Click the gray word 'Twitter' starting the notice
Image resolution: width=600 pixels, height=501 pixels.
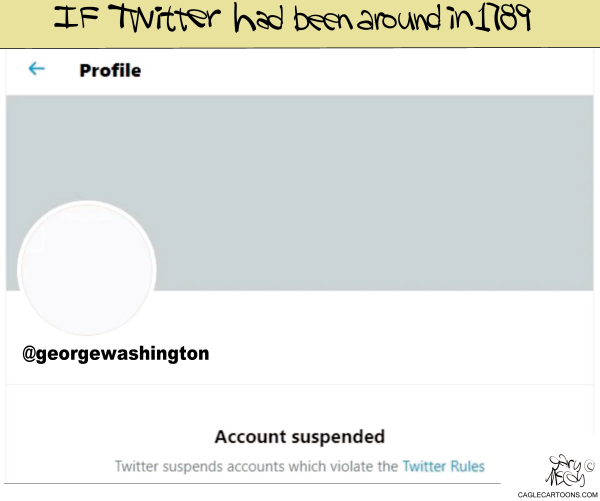click(x=137, y=466)
